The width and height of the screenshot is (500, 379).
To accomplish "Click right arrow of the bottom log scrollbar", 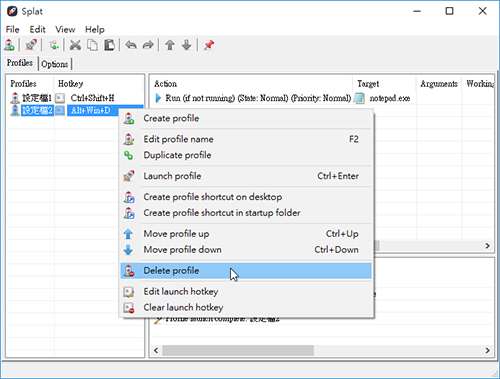I will 487,350.
